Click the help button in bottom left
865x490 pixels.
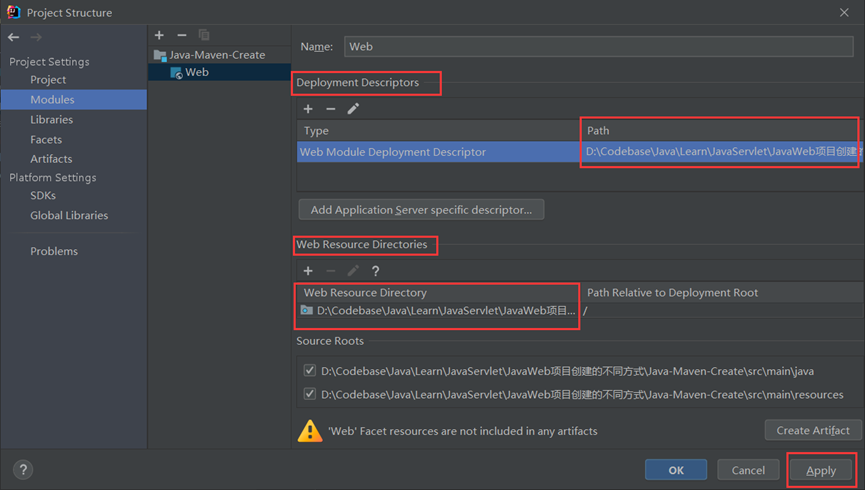coord(24,469)
